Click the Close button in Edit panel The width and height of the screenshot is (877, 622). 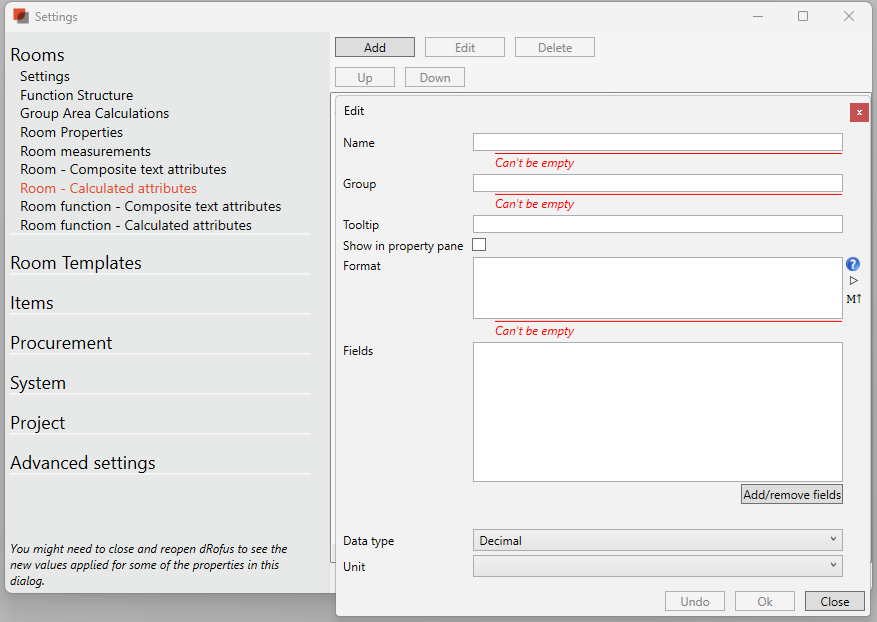coord(834,601)
